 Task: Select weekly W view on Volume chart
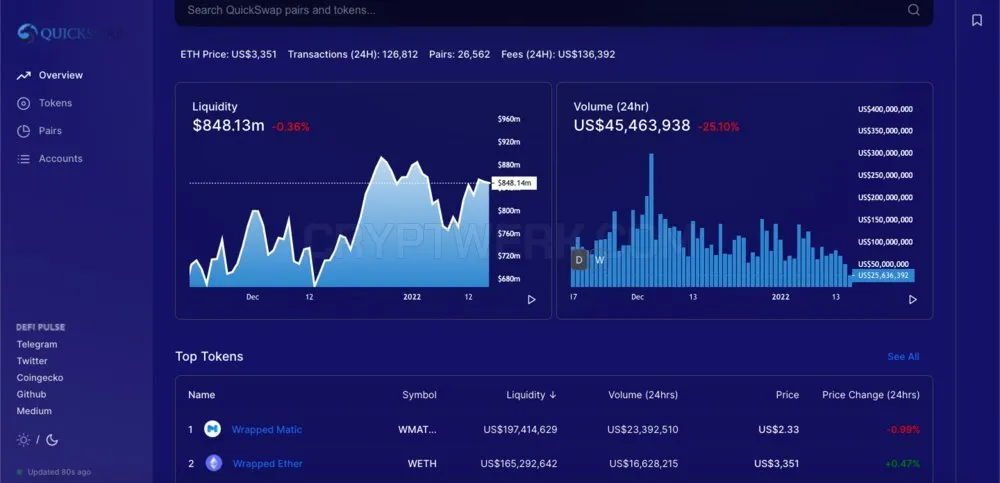click(x=599, y=260)
